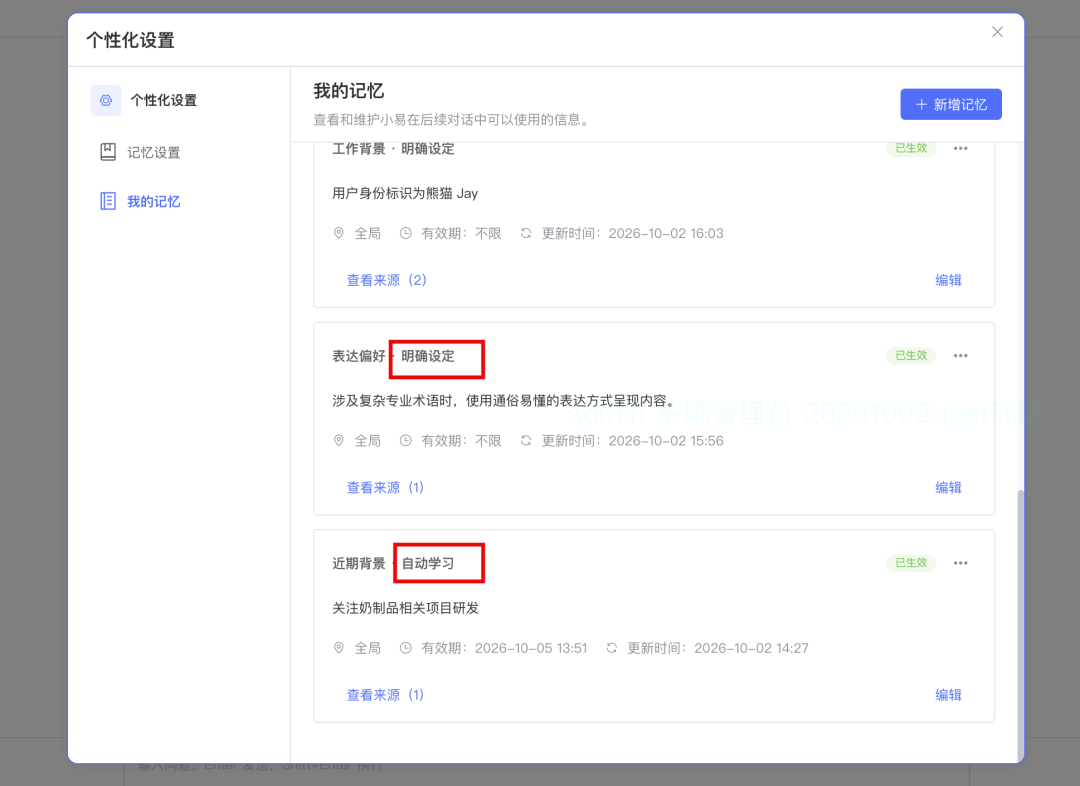Viewport: 1080px width, 786px height.
Task: Open 查看来源 (2) for 熊猫 Jay memory
Action: (386, 280)
